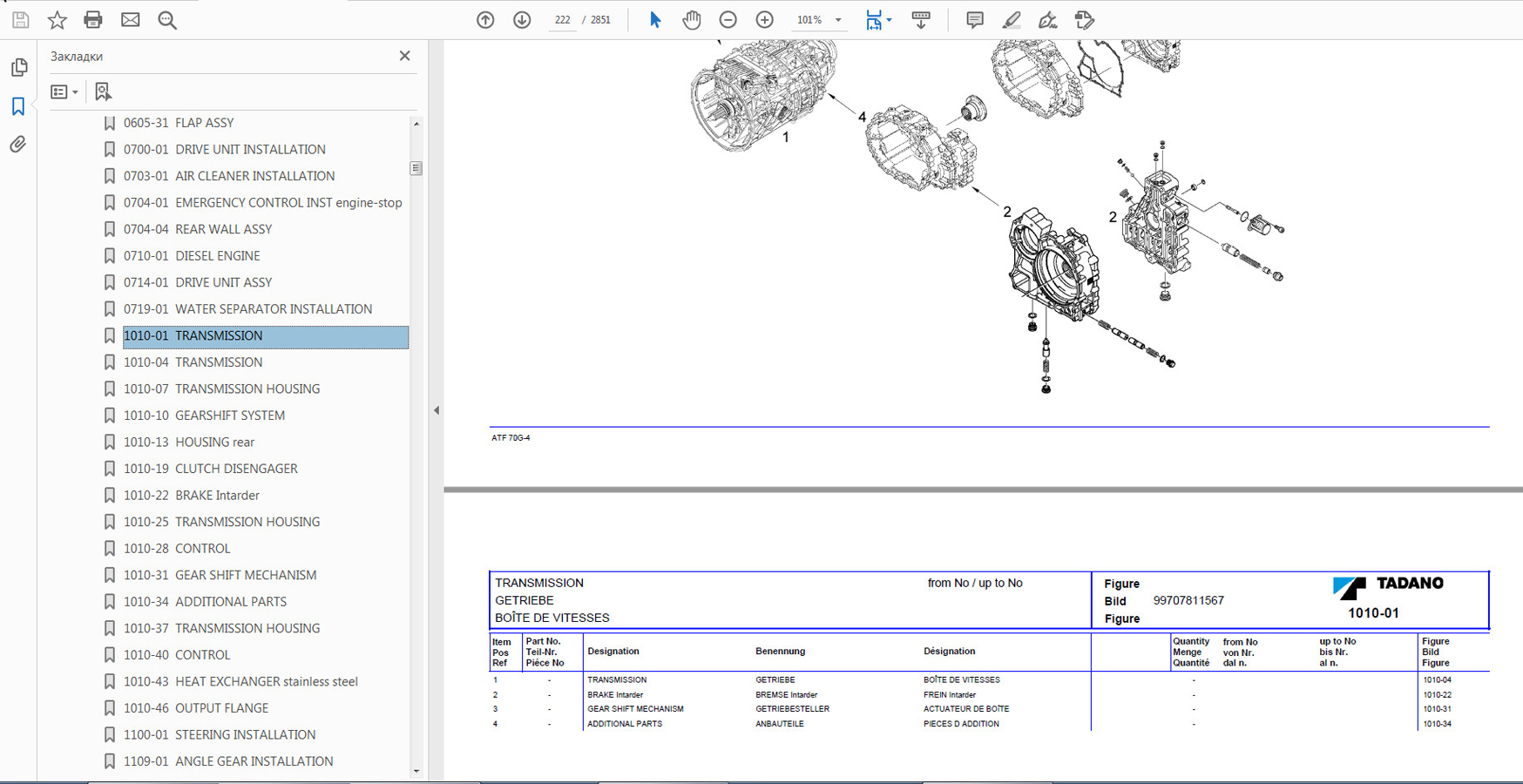Click the Print file icon

pos(93,20)
